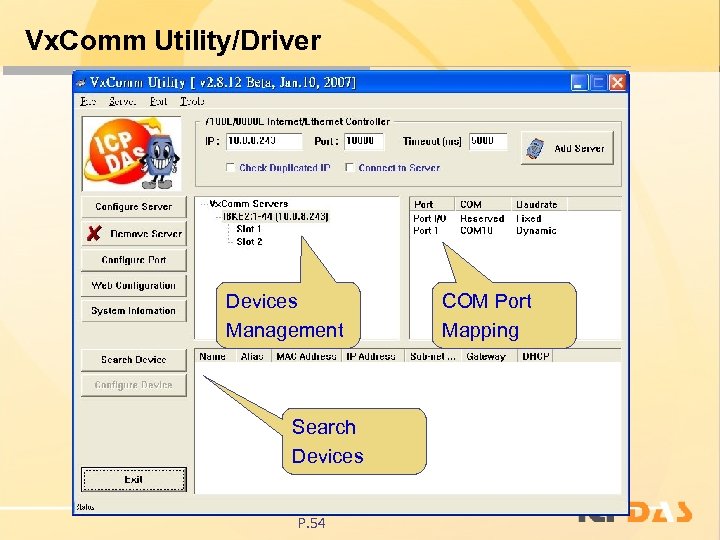Open the File menu
Image resolution: width=720 pixels, height=540 pixels.
tap(88, 101)
